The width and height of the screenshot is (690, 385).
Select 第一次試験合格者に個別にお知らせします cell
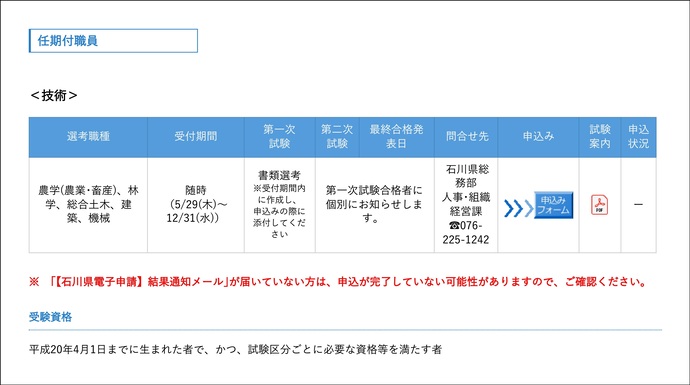[374, 205]
